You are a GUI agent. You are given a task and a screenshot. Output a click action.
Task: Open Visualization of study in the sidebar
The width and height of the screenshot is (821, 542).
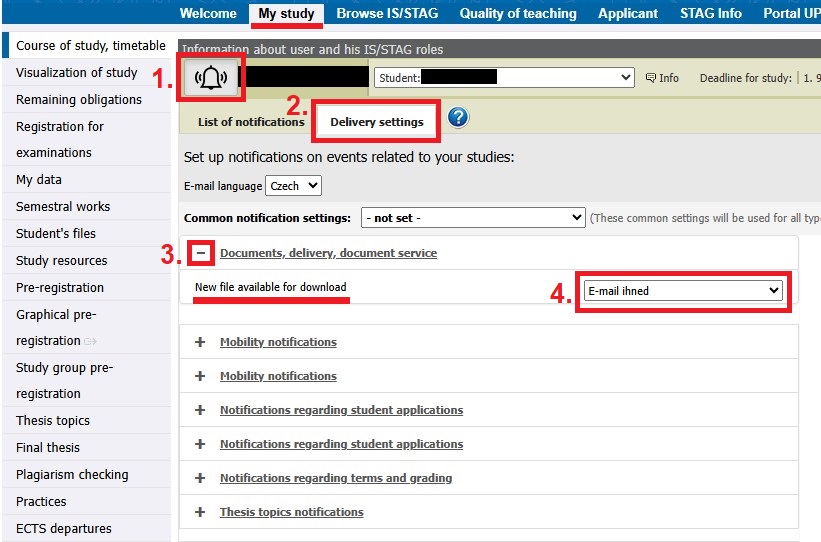pos(77,72)
